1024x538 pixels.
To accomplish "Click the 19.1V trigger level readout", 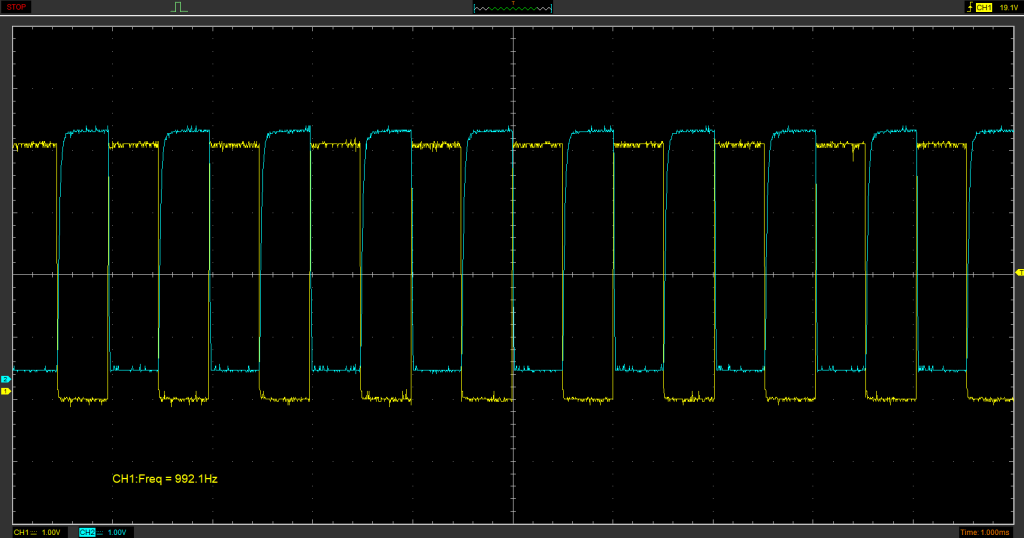I will [1008, 7].
